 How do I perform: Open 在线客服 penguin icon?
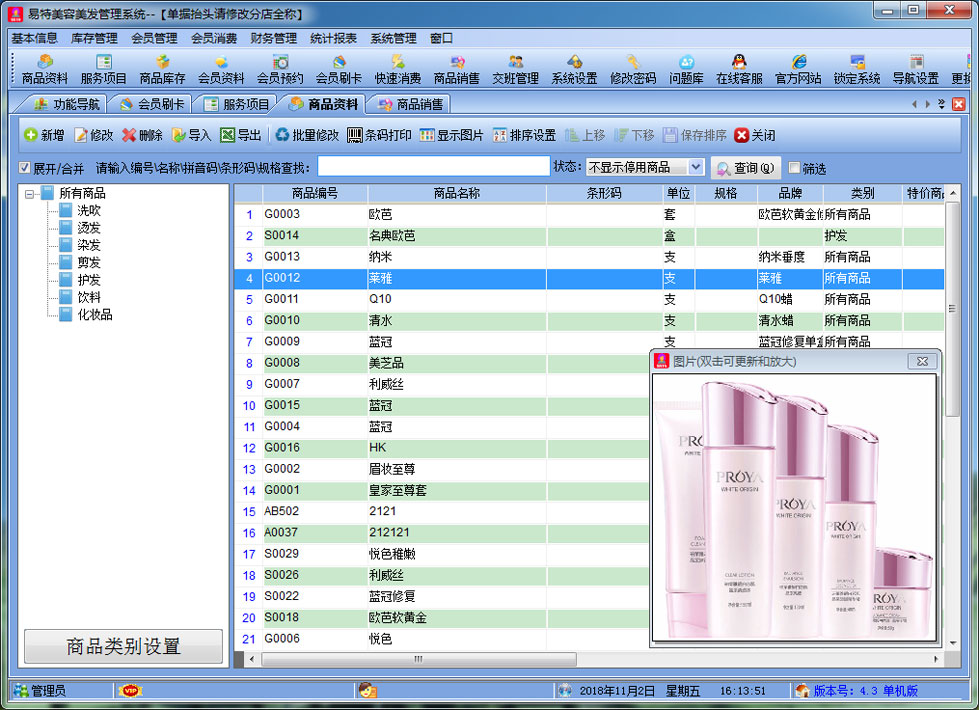click(x=739, y=69)
